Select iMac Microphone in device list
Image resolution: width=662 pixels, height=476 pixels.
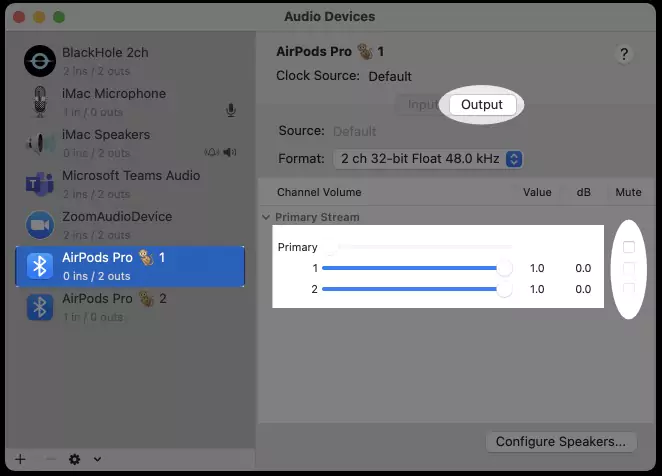click(130, 102)
